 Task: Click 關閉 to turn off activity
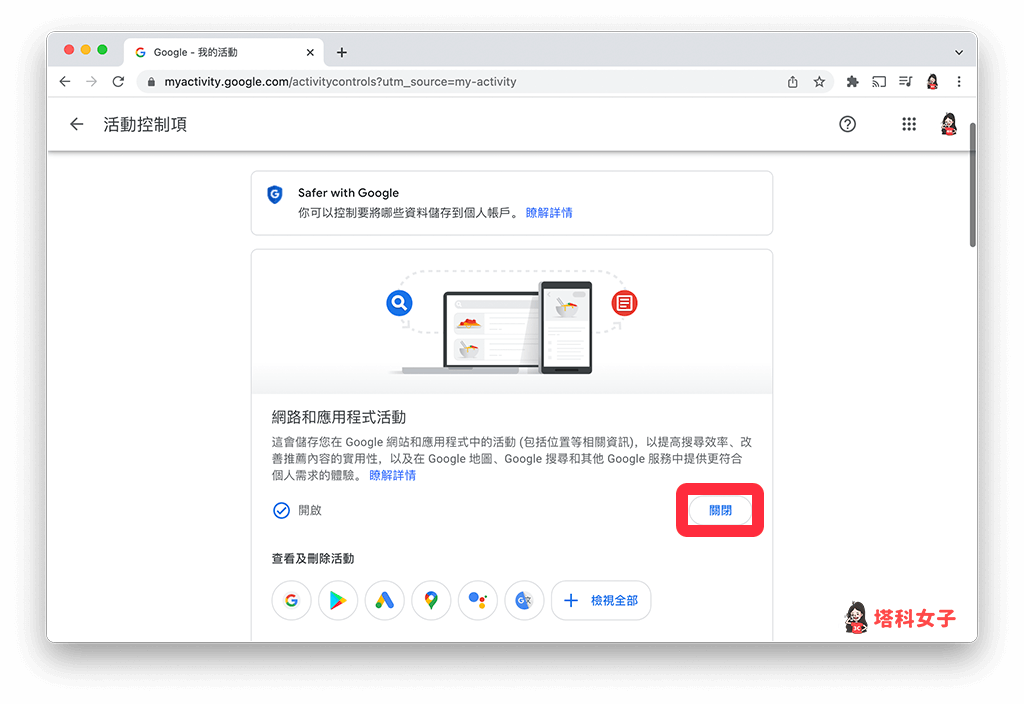[x=720, y=510]
